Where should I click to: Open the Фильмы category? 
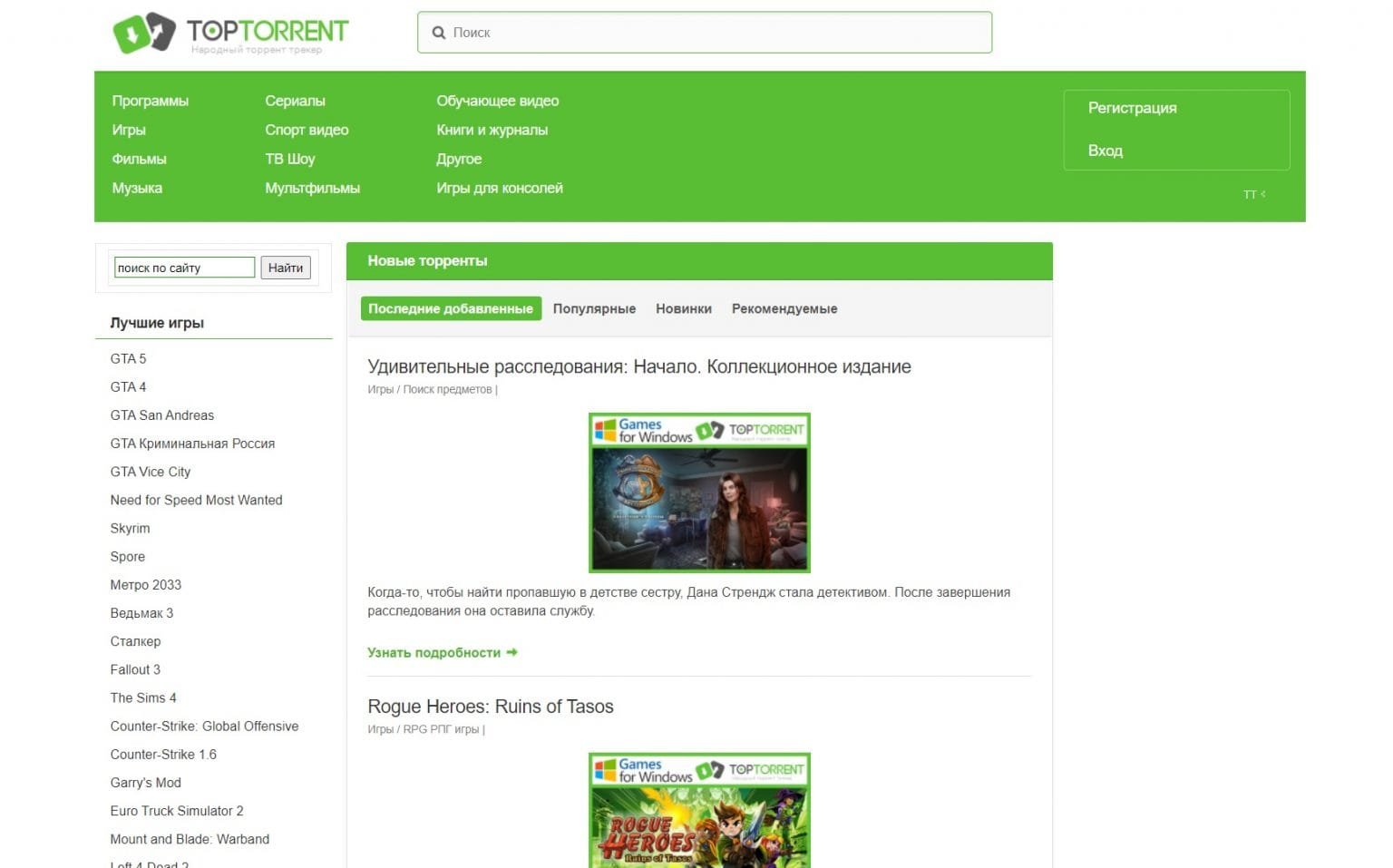(x=139, y=159)
